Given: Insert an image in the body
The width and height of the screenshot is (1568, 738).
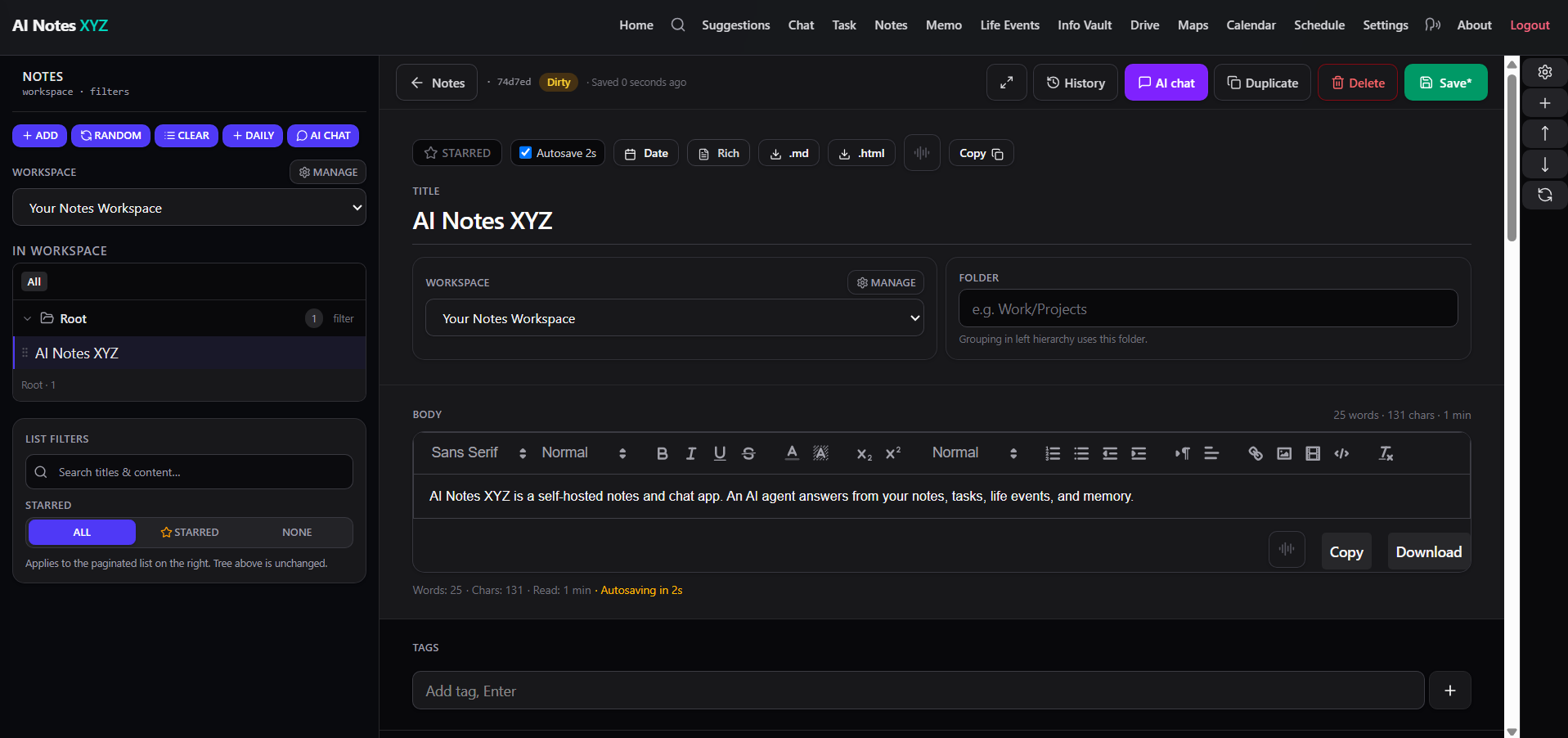Looking at the screenshot, I should pos(1284,453).
